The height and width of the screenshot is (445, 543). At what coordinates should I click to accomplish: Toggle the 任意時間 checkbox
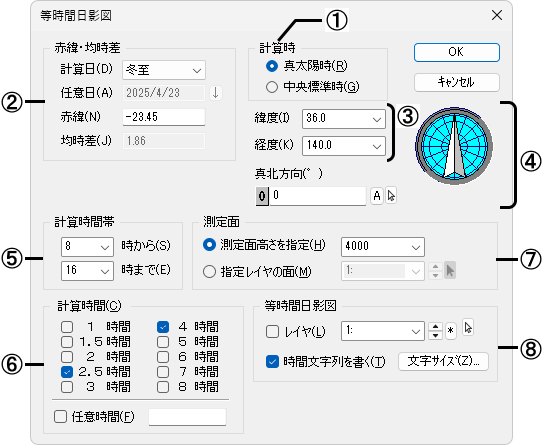[x=60, y=416]
